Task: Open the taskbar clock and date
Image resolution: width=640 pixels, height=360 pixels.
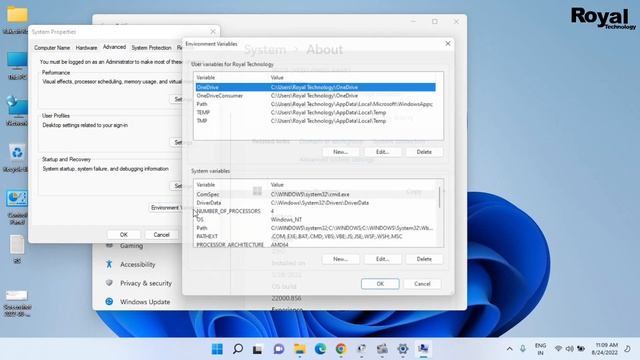Action: pos(605,349)
